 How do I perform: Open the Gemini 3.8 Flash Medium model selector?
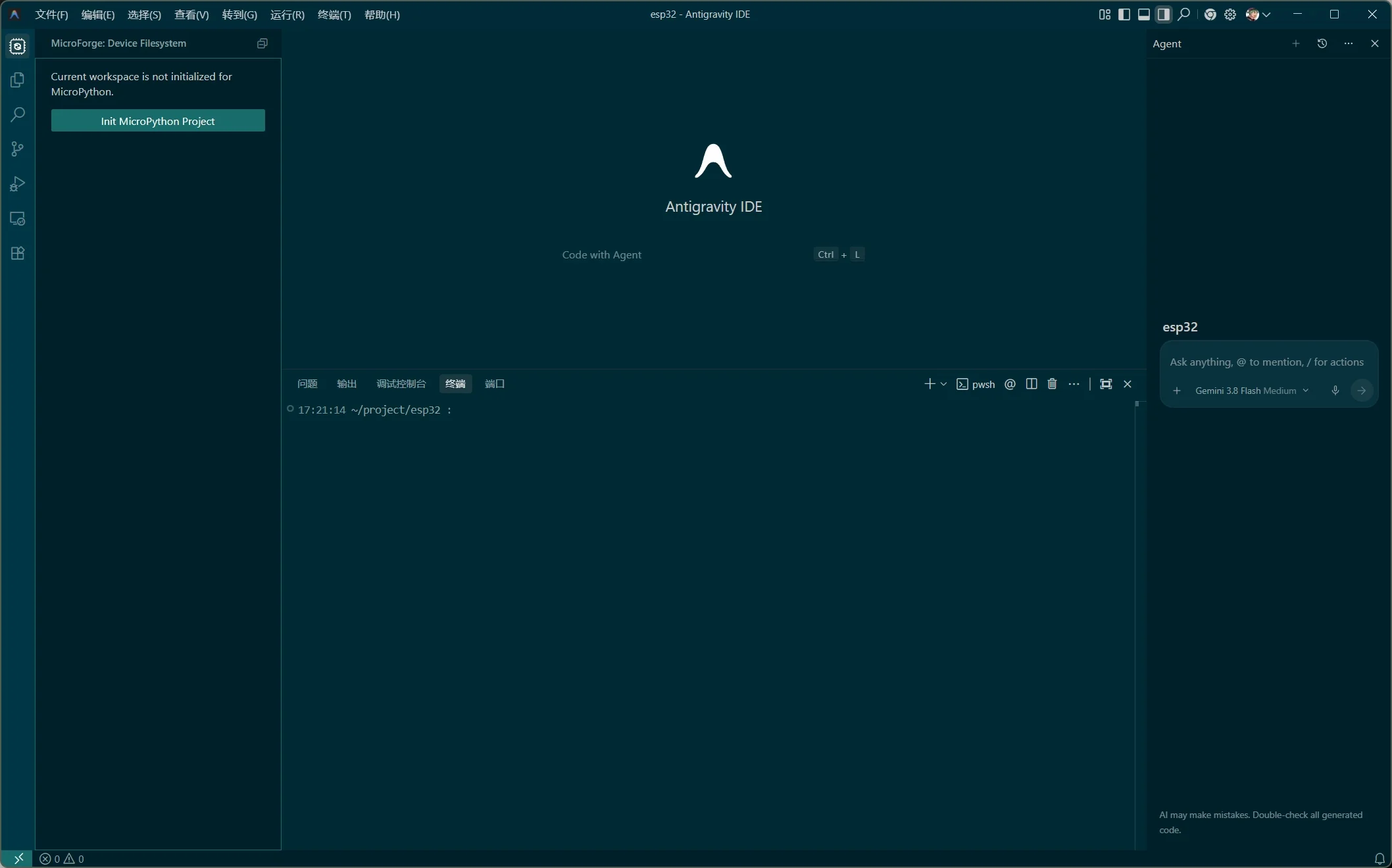(x=1252, y=391)
